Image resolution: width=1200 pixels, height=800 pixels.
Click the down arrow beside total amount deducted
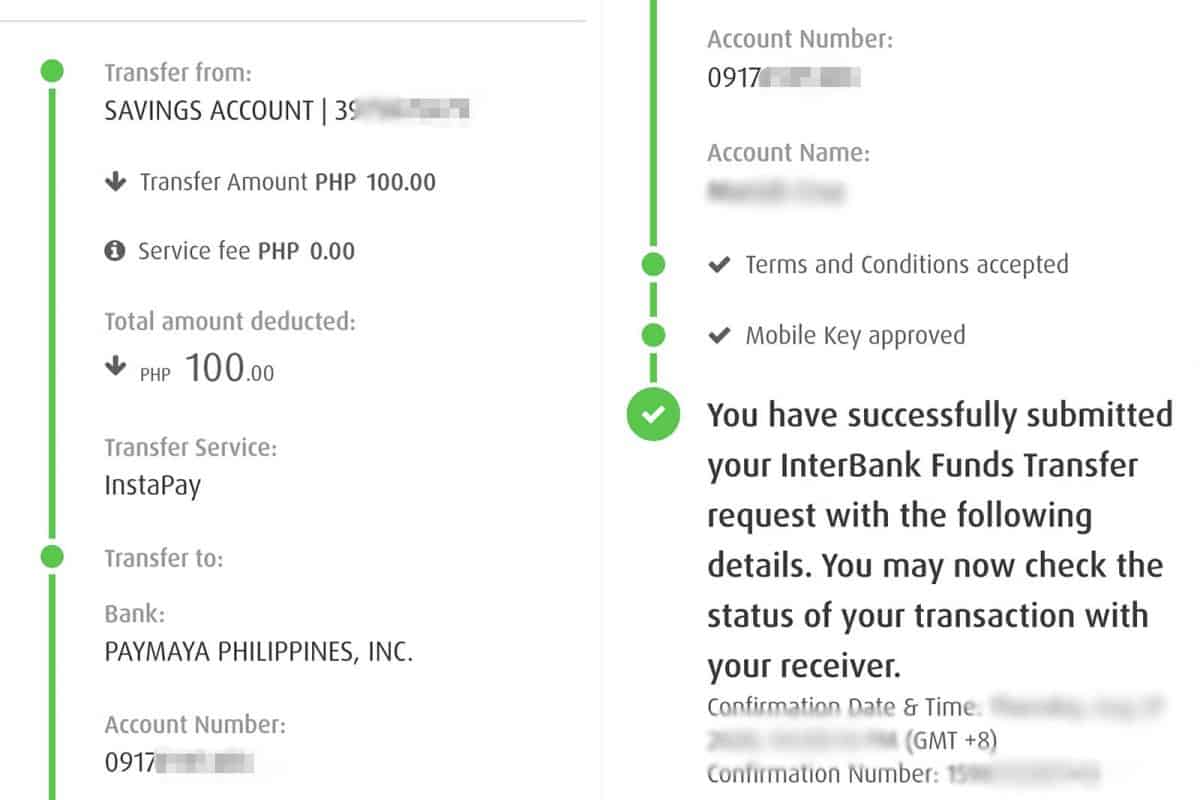pos(116,367)
